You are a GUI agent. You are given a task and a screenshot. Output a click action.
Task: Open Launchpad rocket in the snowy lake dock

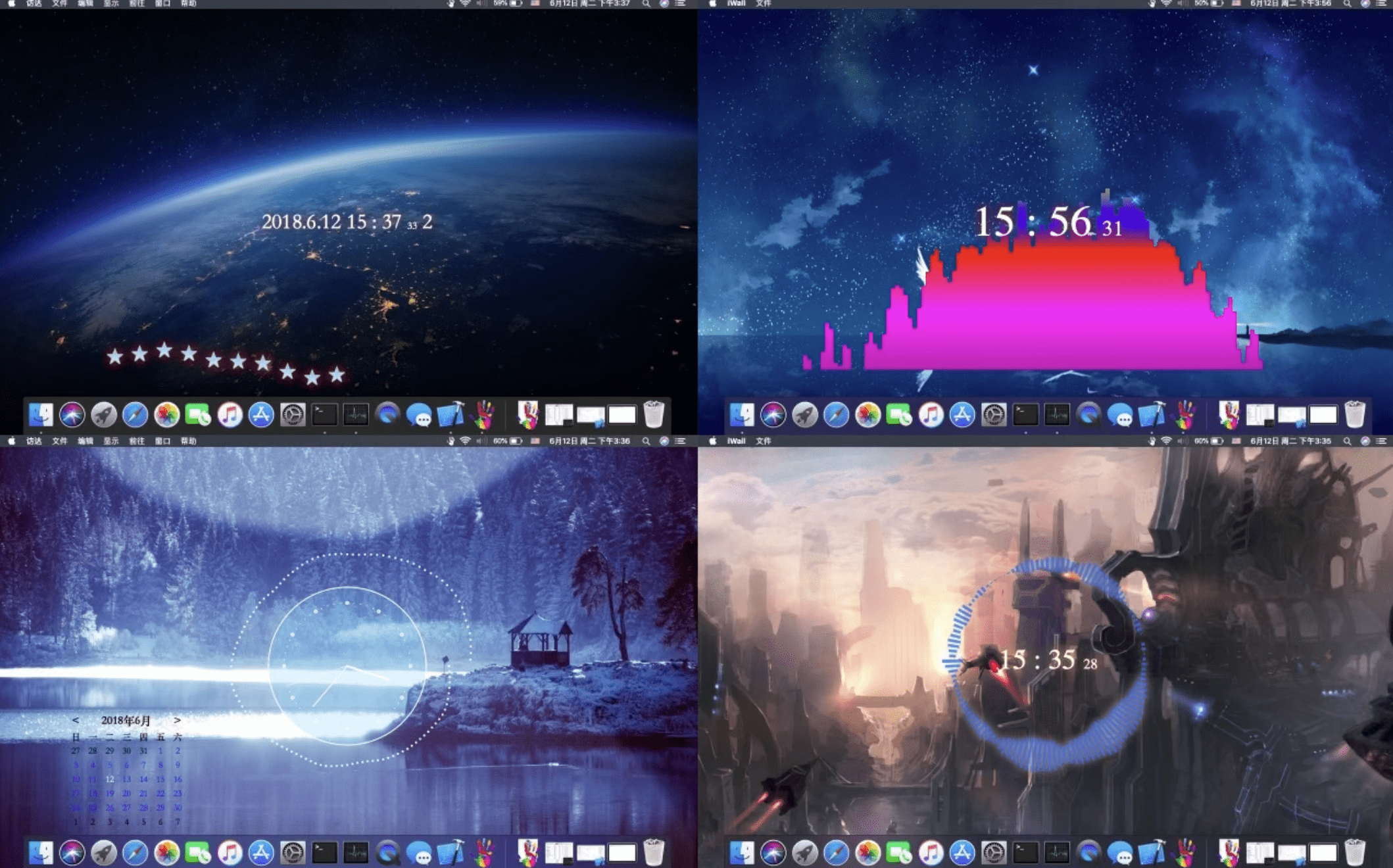click(x=103, y=853)
